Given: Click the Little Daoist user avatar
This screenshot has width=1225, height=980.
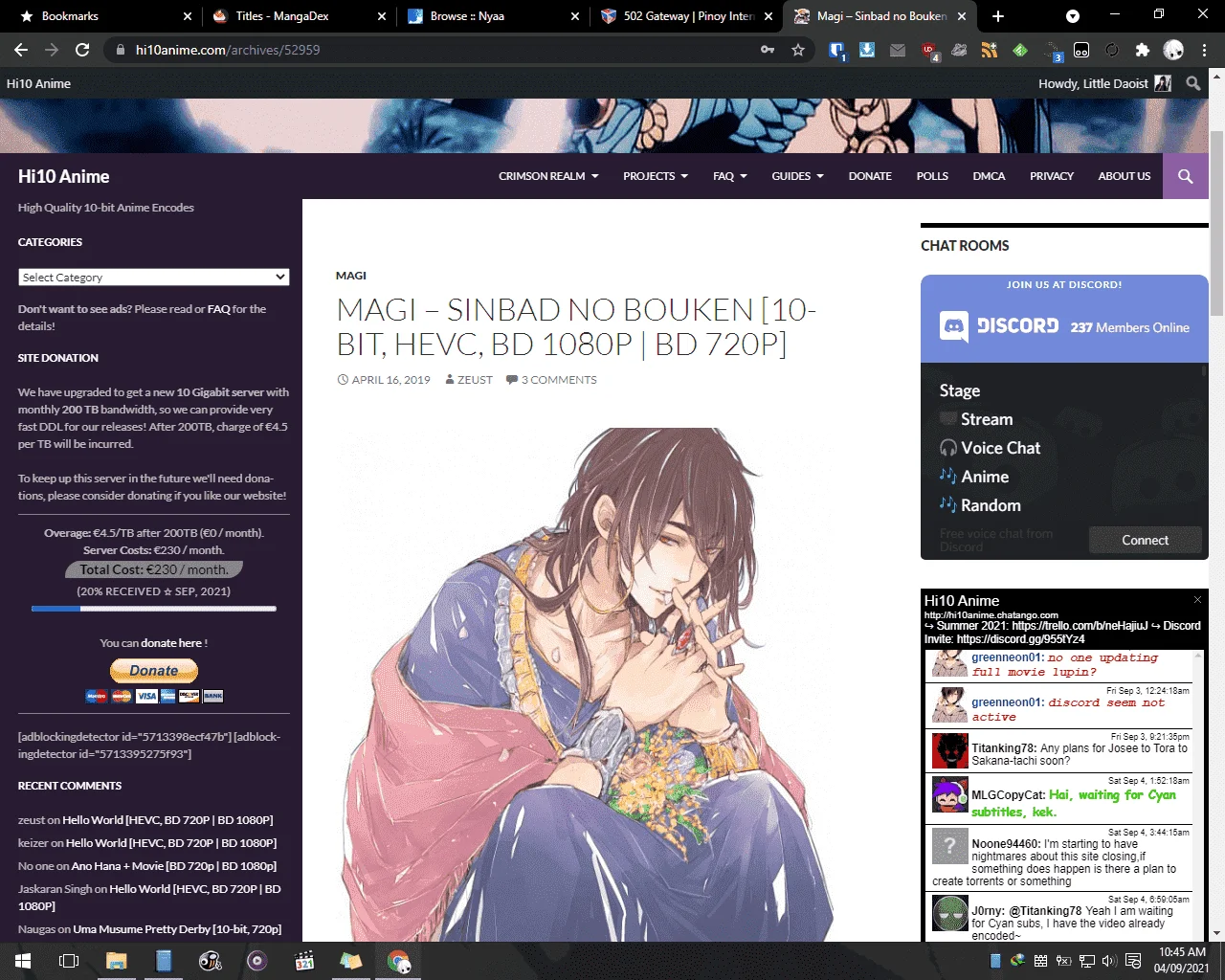Looking at the screenshot, I should pyautogui.click(x=1163, y=83).
